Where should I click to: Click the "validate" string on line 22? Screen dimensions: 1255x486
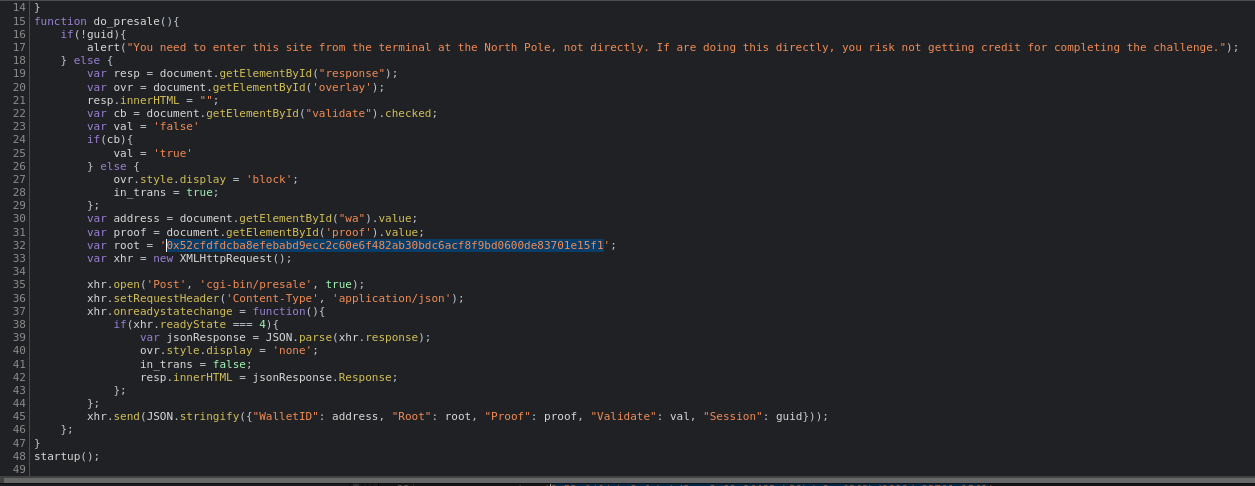click(x=338, y=113)
